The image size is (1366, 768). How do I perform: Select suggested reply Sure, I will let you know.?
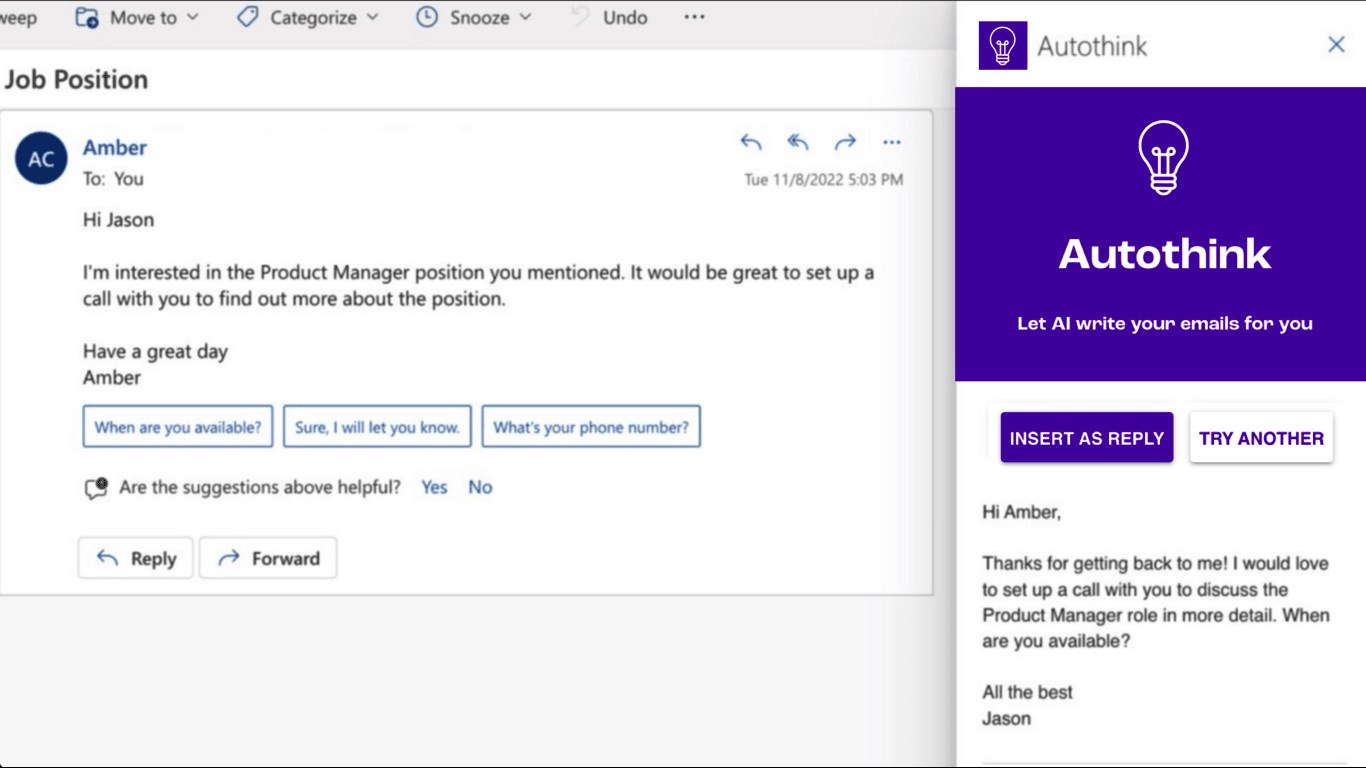point(377,427)
